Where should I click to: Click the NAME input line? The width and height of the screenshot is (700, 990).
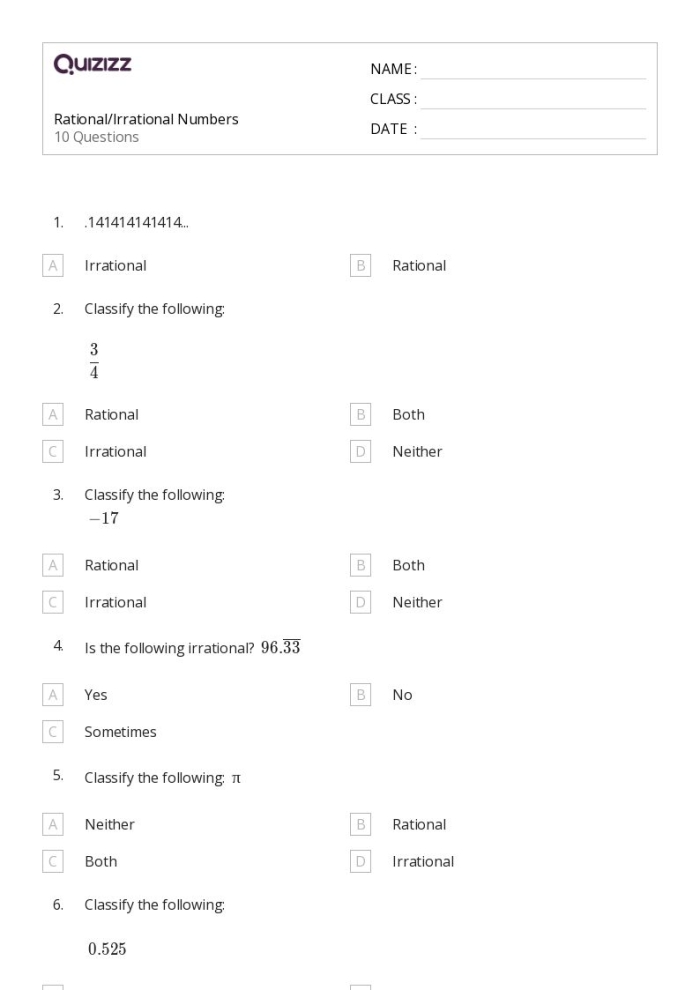533,69
